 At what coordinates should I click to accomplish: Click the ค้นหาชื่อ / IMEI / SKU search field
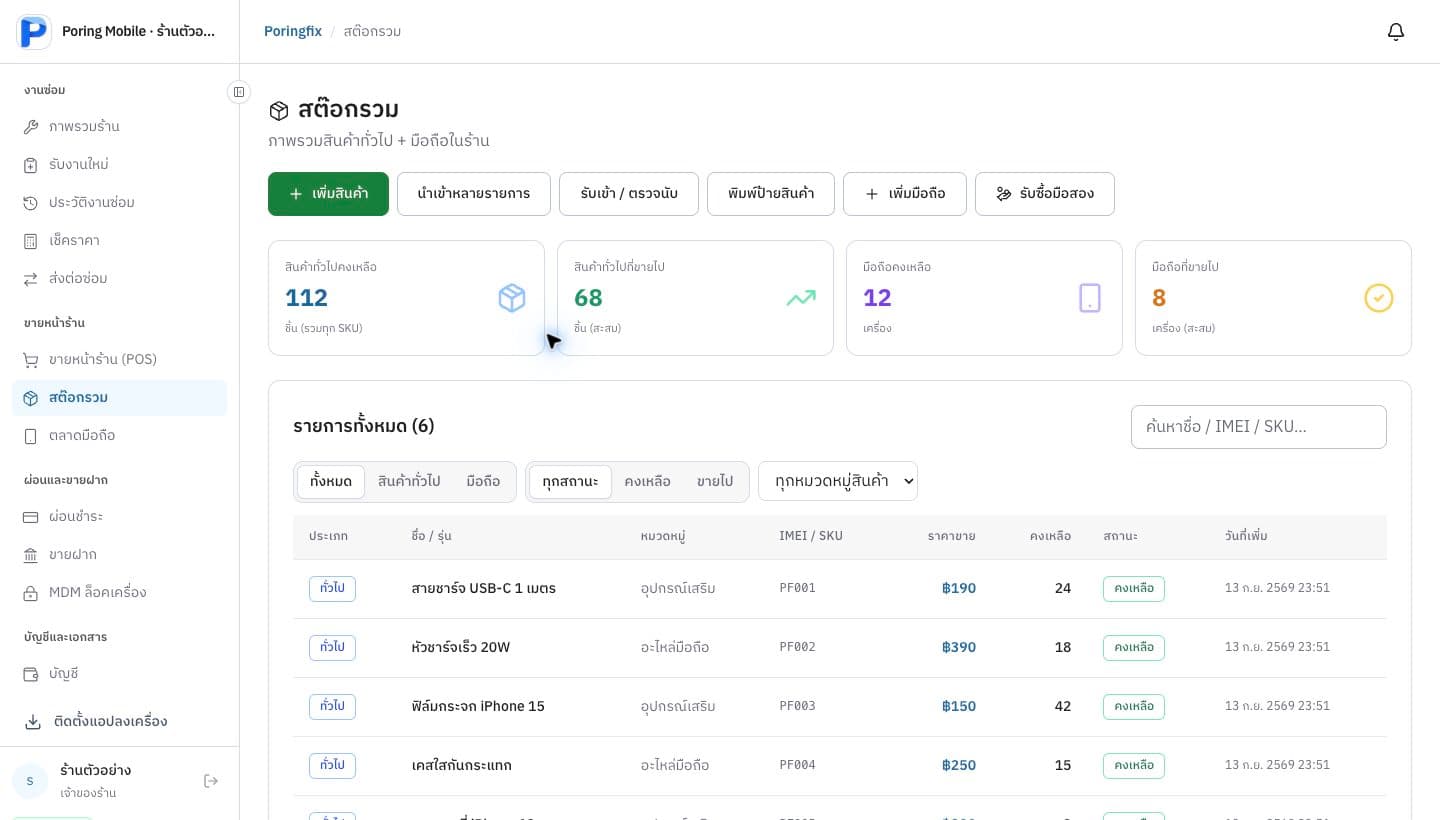[1259, 427]
